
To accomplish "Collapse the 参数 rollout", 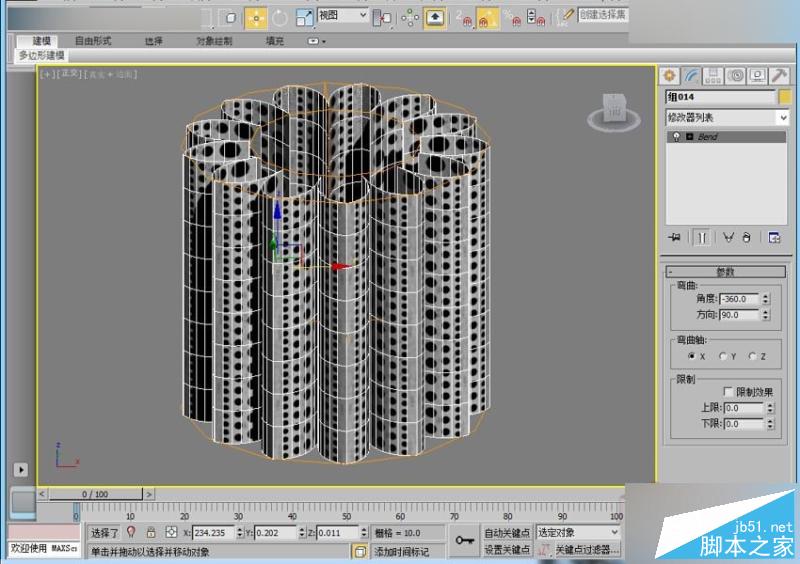I will (726, 271).
